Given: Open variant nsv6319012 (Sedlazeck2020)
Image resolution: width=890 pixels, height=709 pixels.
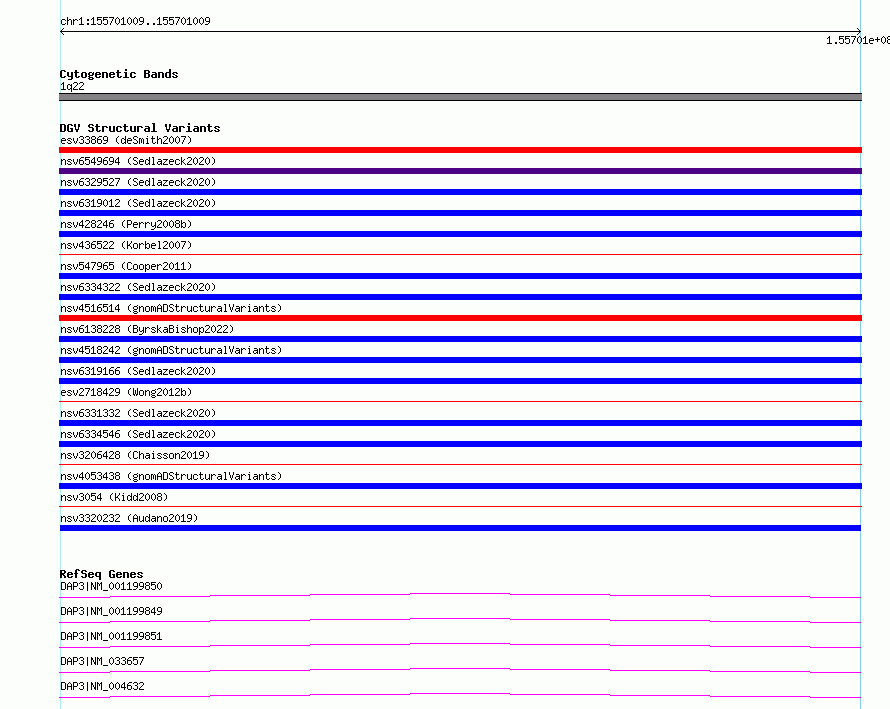Looking at the screenshot, I should (x=138, y=203).
